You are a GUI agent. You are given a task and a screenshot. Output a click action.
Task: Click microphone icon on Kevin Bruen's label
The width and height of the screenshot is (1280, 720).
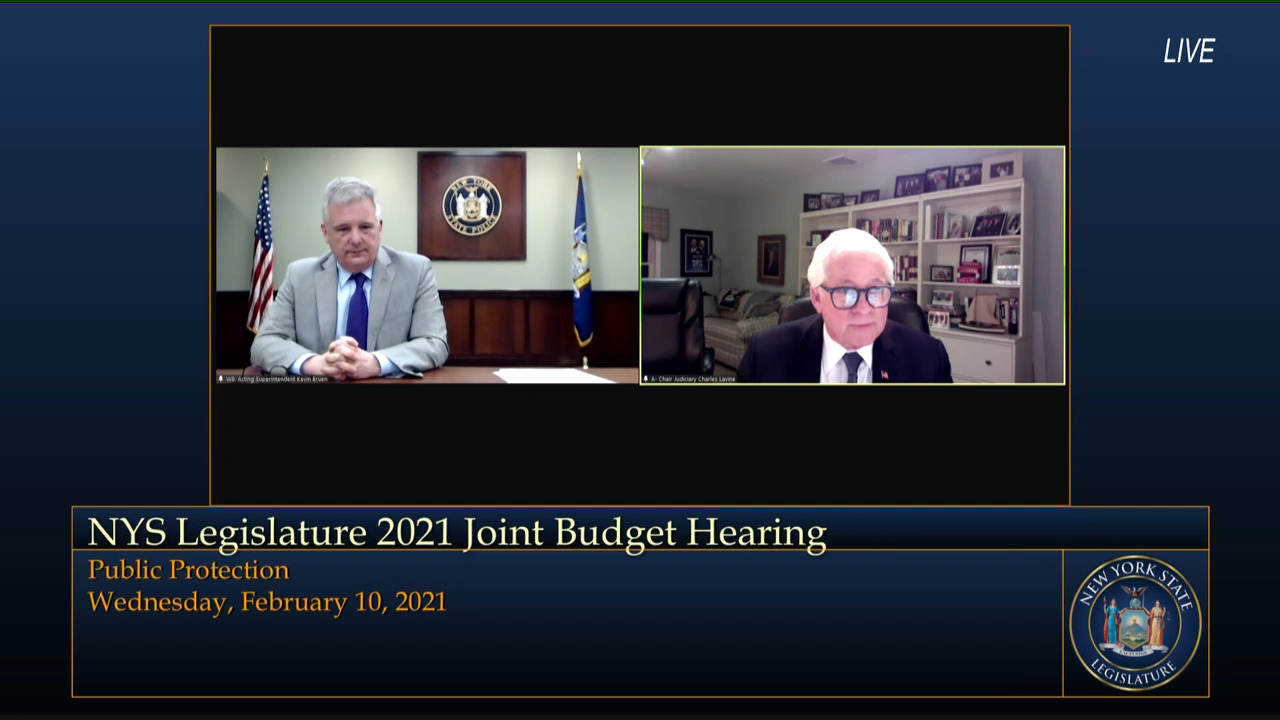[221, 379]
